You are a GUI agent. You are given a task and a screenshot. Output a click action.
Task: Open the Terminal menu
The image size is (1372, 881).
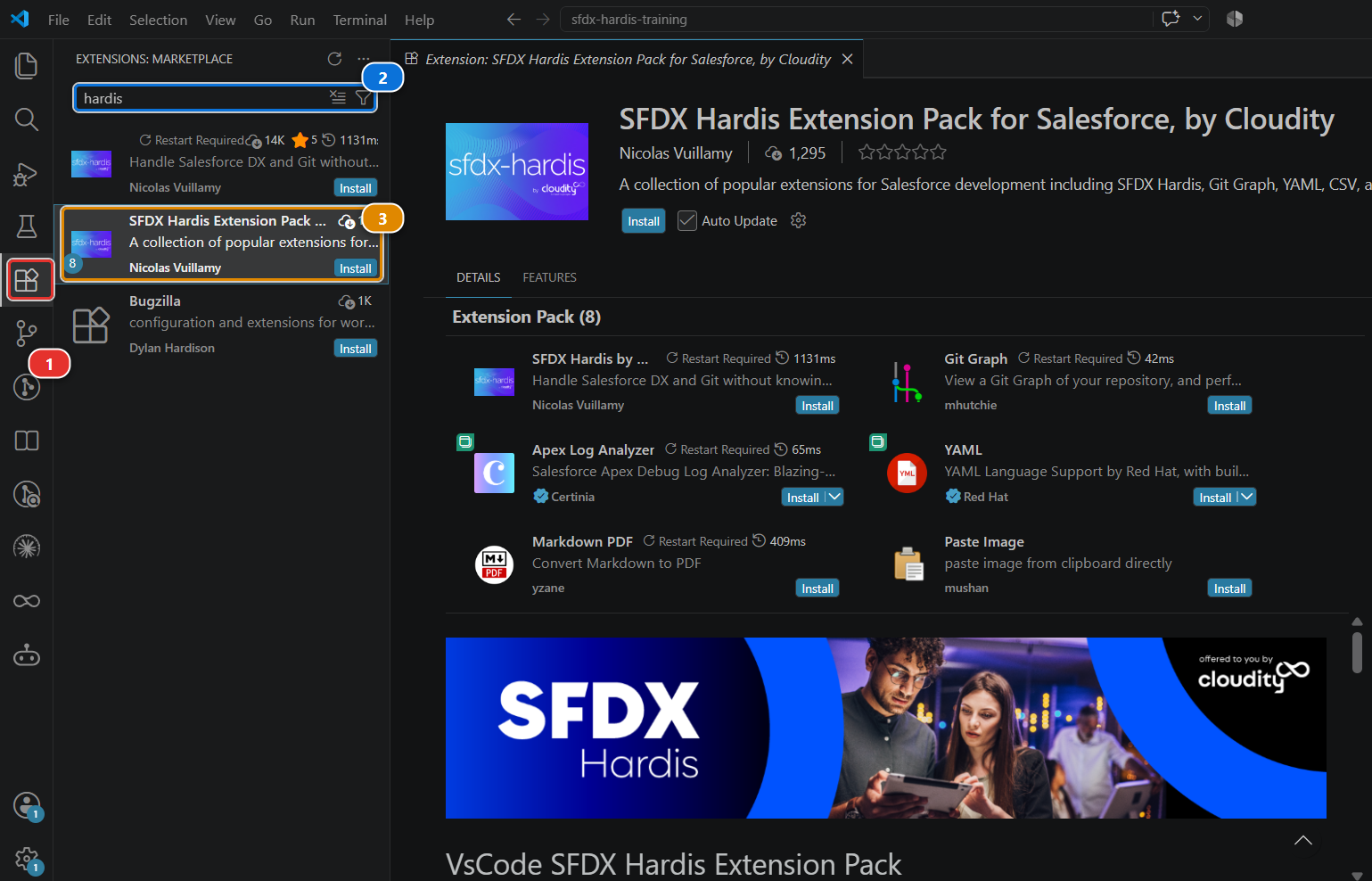point(359,20)
